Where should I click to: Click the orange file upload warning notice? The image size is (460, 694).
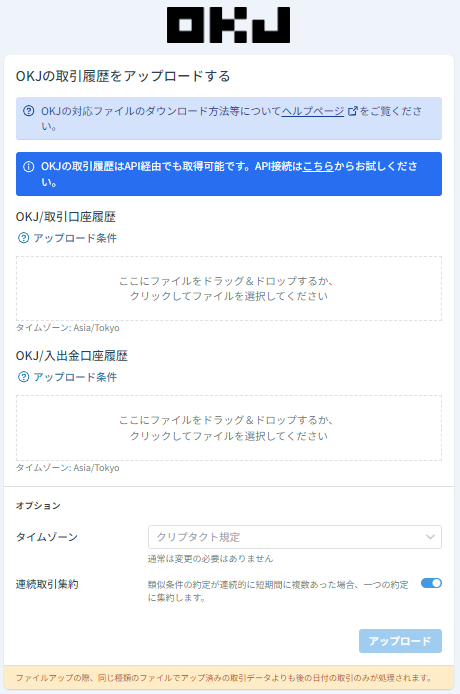click(229, 678)
